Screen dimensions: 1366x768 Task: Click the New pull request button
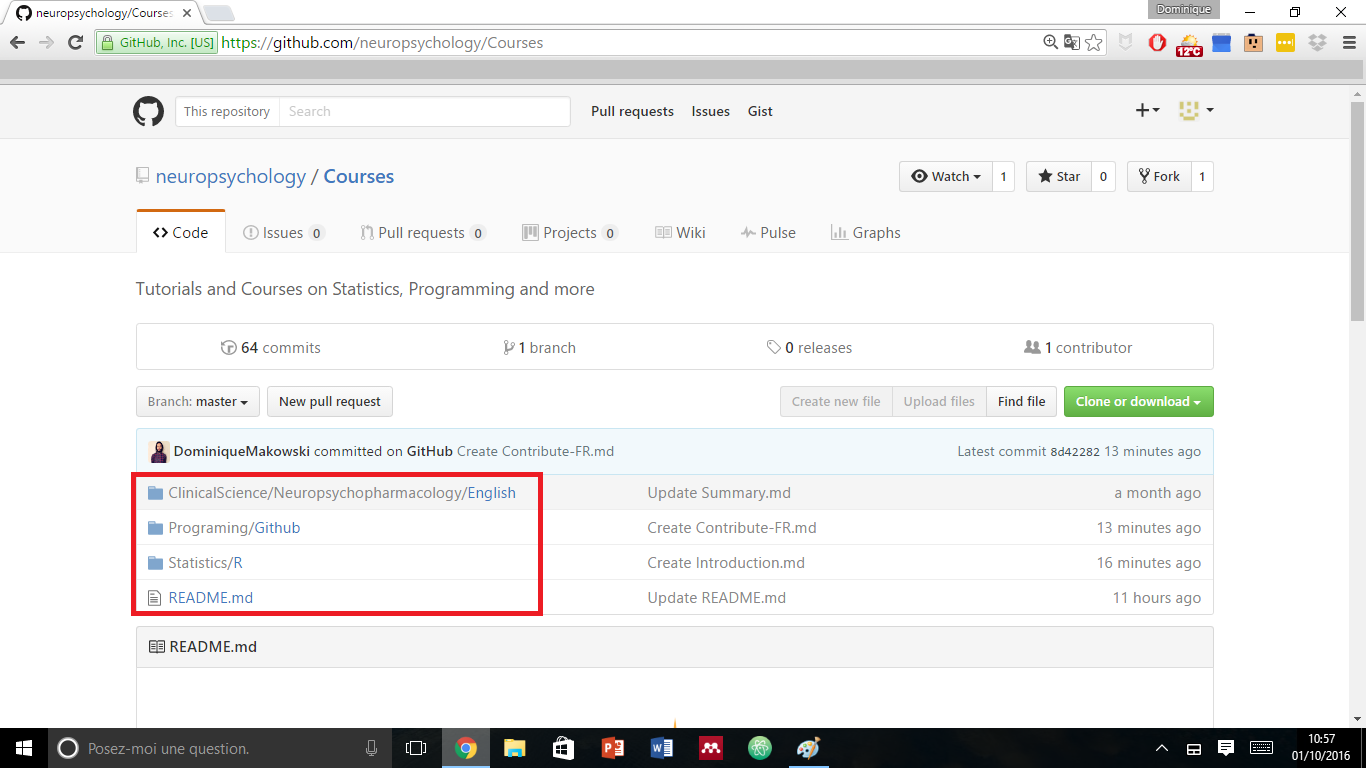tap(330, 402)
